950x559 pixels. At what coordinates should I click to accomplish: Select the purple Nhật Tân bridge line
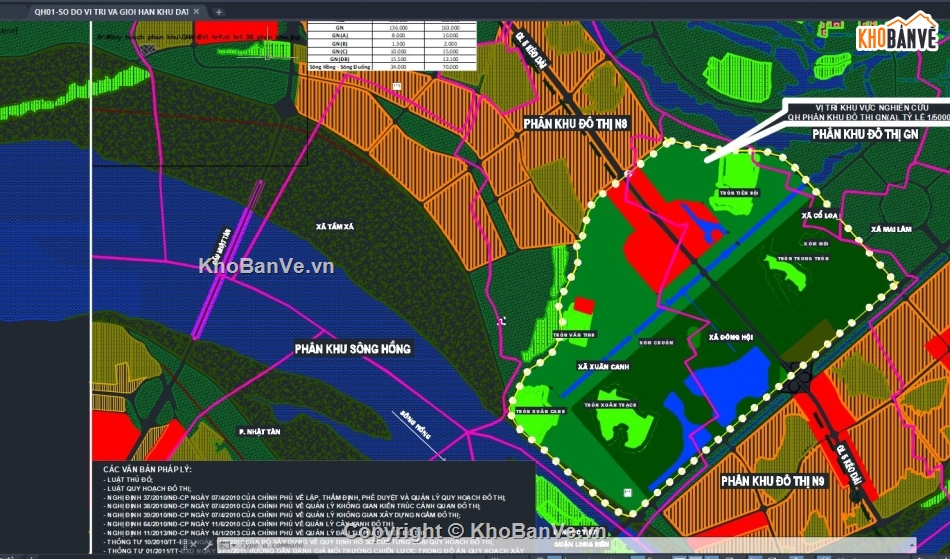[x=228, y=259]
